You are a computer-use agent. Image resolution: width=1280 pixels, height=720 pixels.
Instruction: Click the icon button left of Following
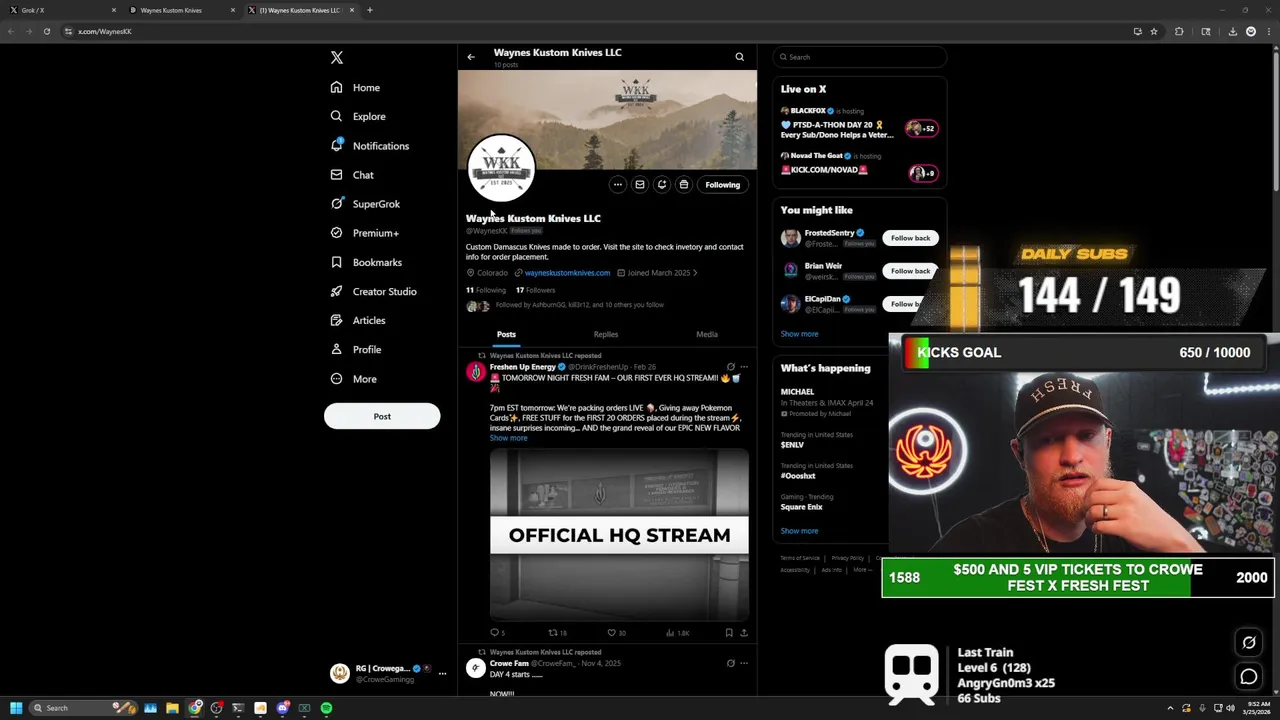[684, 185]
